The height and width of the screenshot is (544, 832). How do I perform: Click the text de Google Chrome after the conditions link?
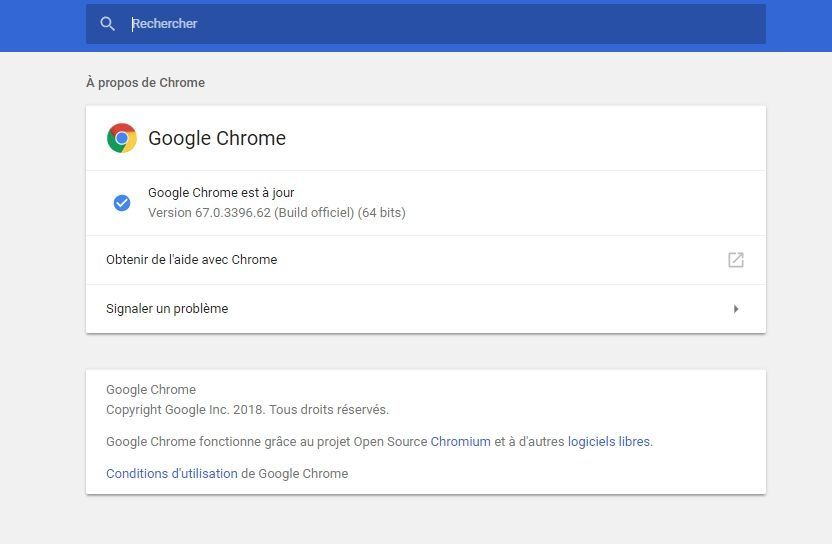[294, 473]
